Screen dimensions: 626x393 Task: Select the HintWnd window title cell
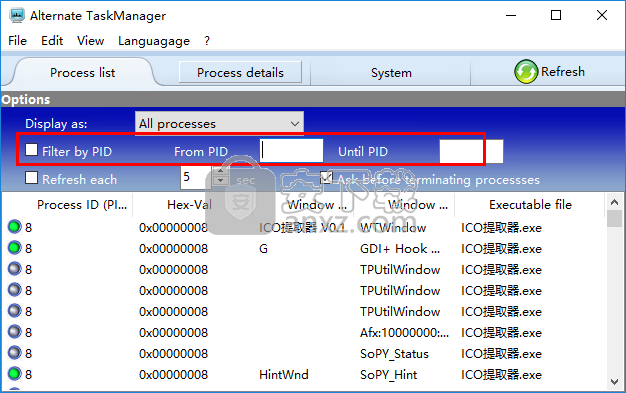click(284, 375)
